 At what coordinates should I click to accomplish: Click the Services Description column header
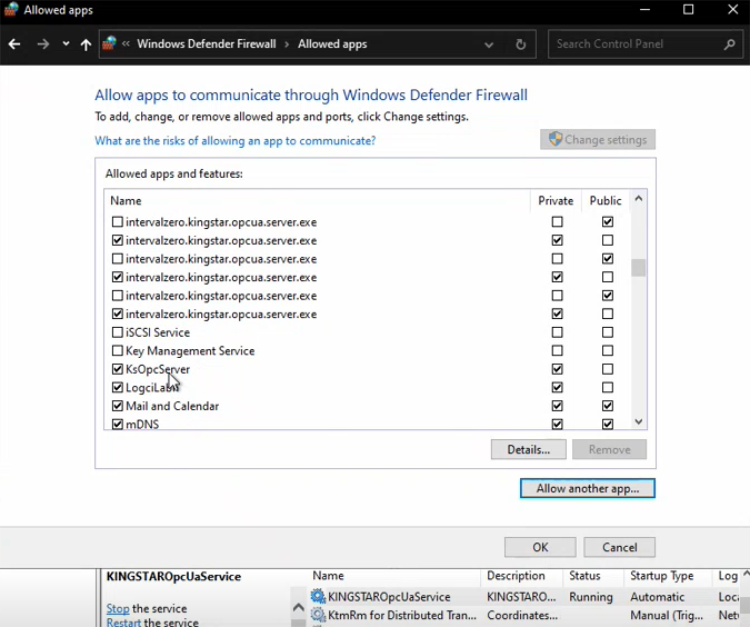516,575
